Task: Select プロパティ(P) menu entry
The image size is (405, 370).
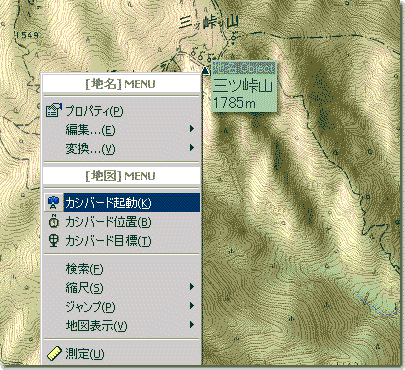Action: (x=122, y=111)
